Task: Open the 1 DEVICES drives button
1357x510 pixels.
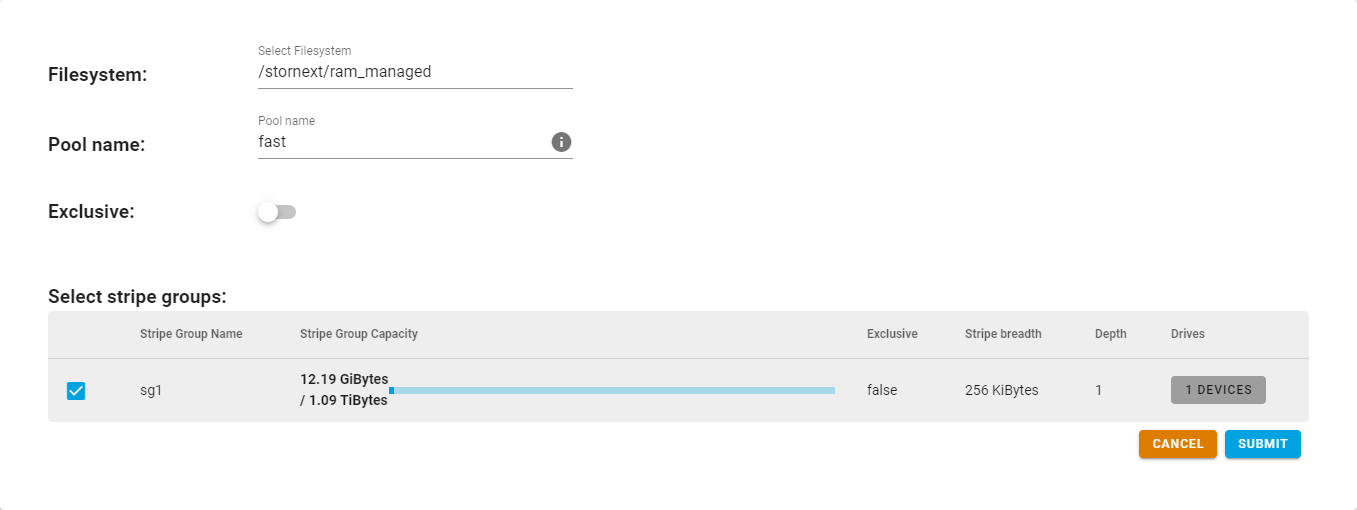Action: pyautogui.click(x=1218, y=390)
